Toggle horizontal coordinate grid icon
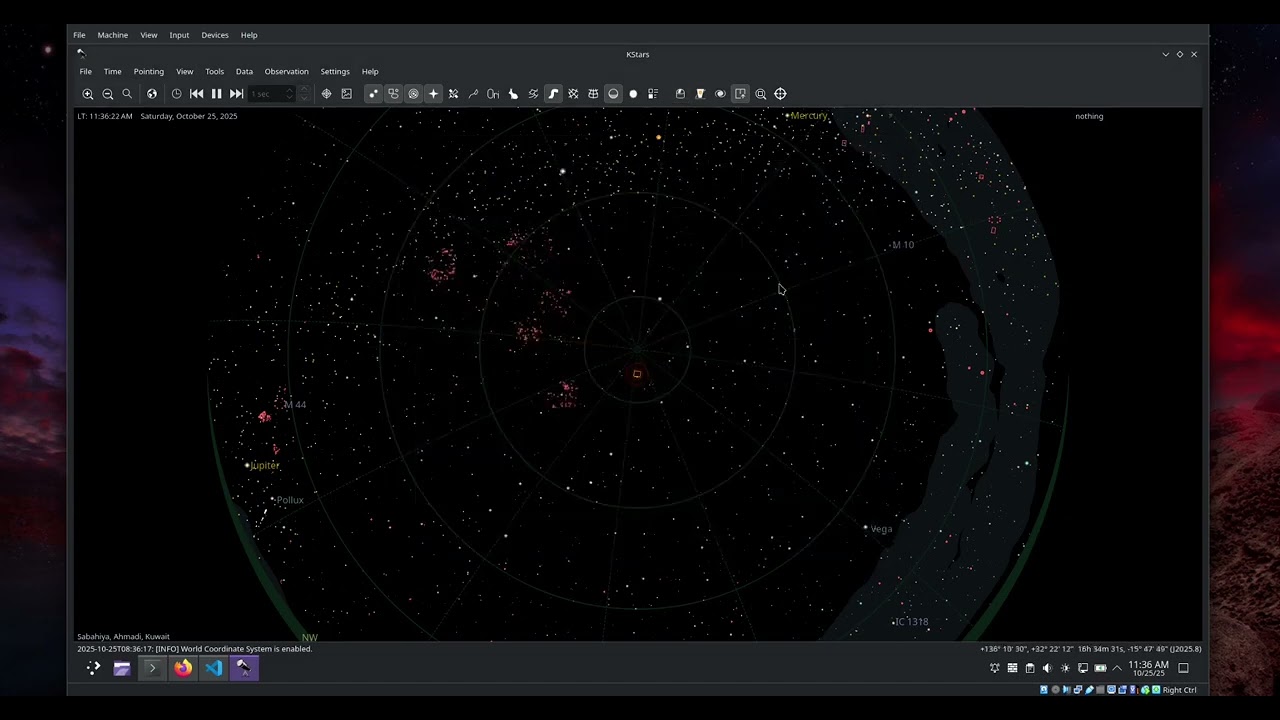Viewport: 1280px width, 720px height. tap(593, 94)
